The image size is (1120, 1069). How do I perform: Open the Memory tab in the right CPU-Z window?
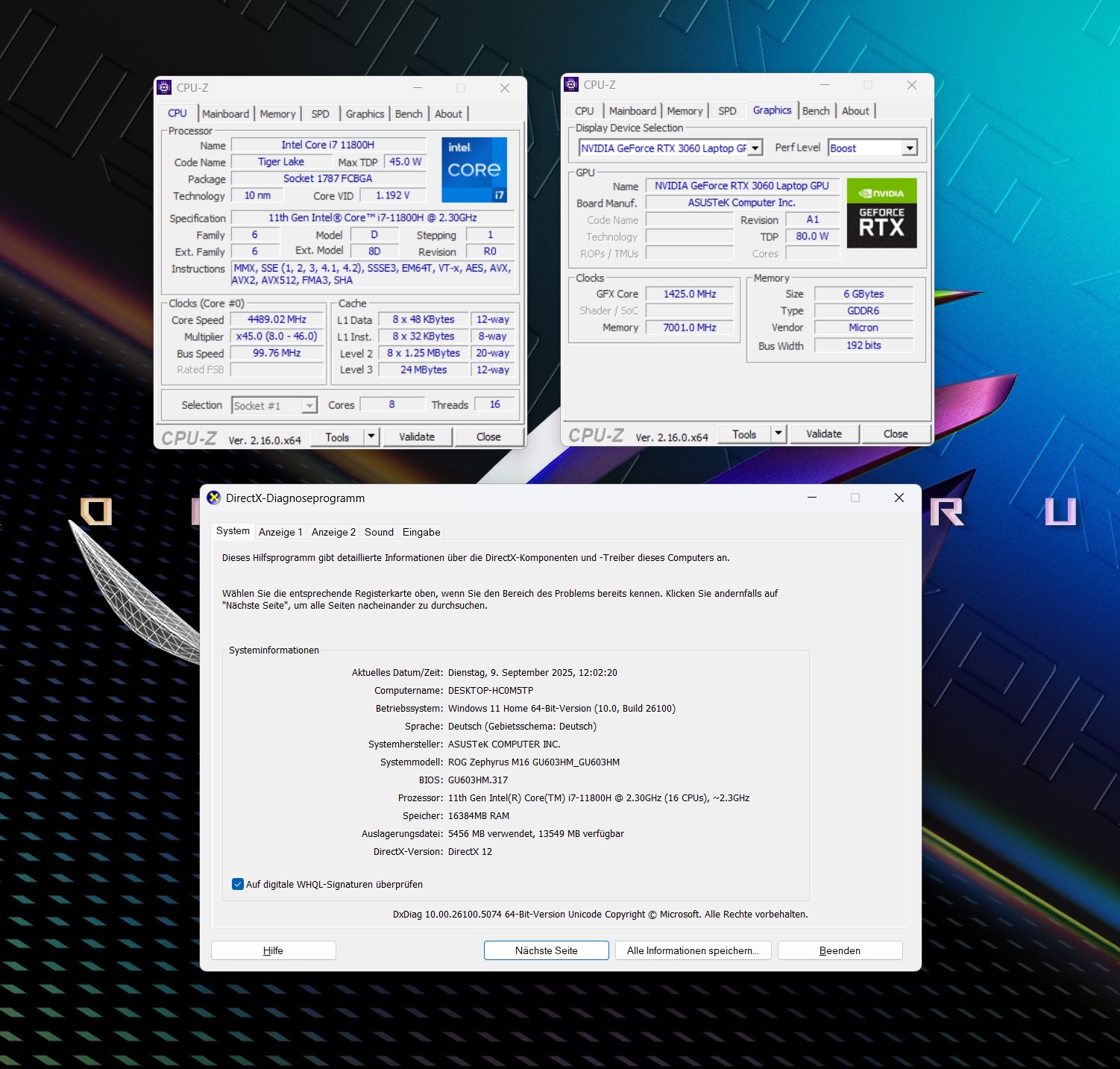[x=685, y=110]
